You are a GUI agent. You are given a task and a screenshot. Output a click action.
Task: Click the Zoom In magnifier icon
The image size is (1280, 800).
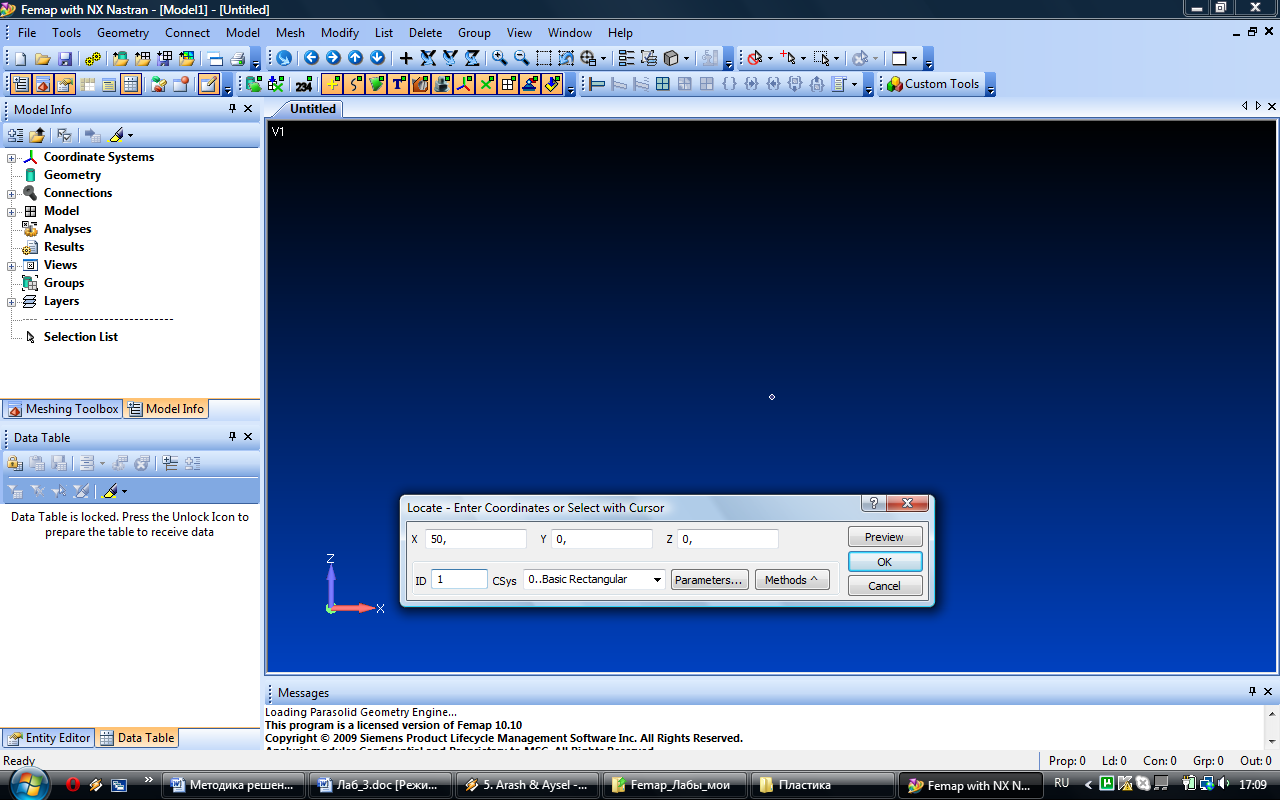tap(499, 58)
